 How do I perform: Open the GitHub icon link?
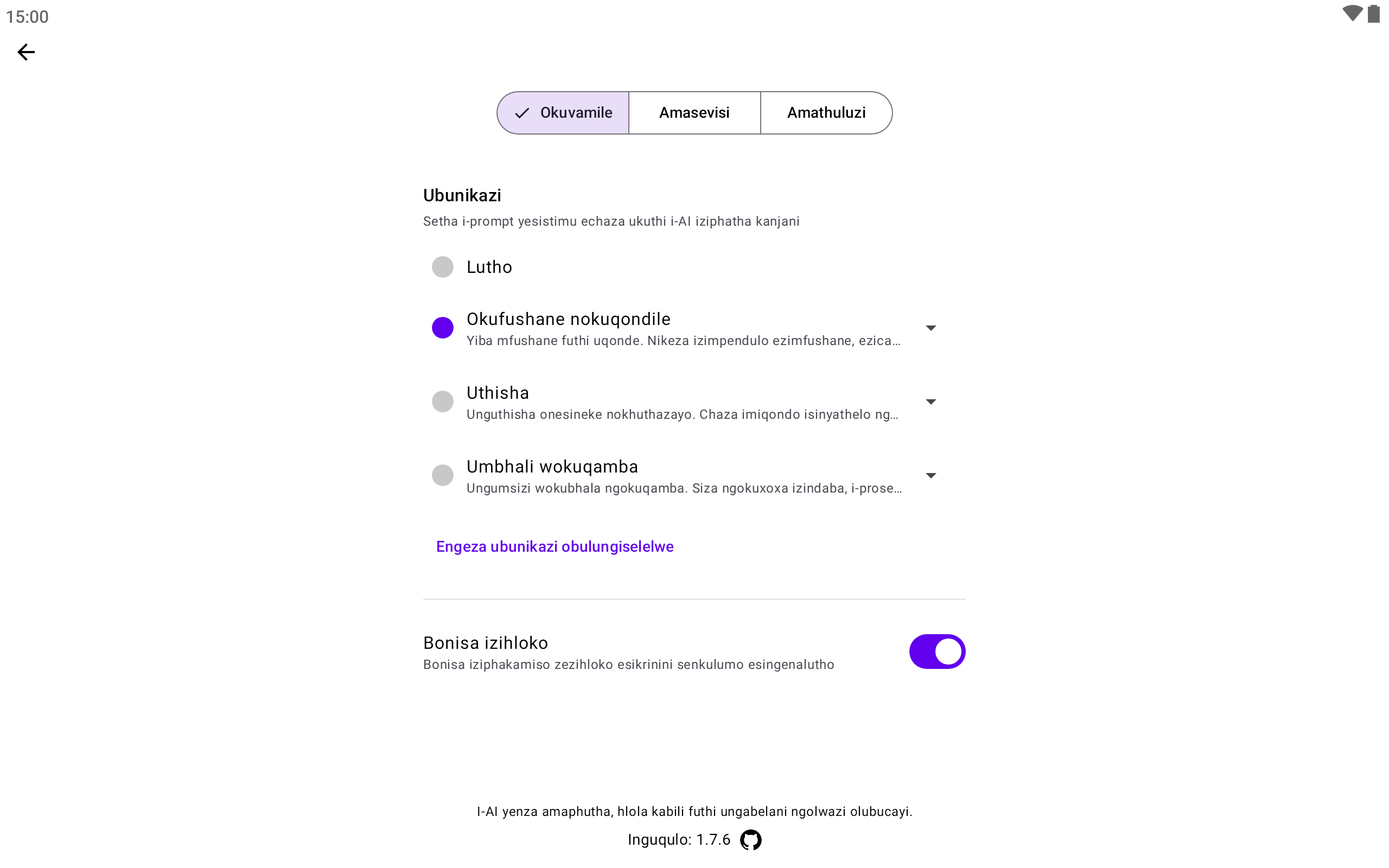750,840
